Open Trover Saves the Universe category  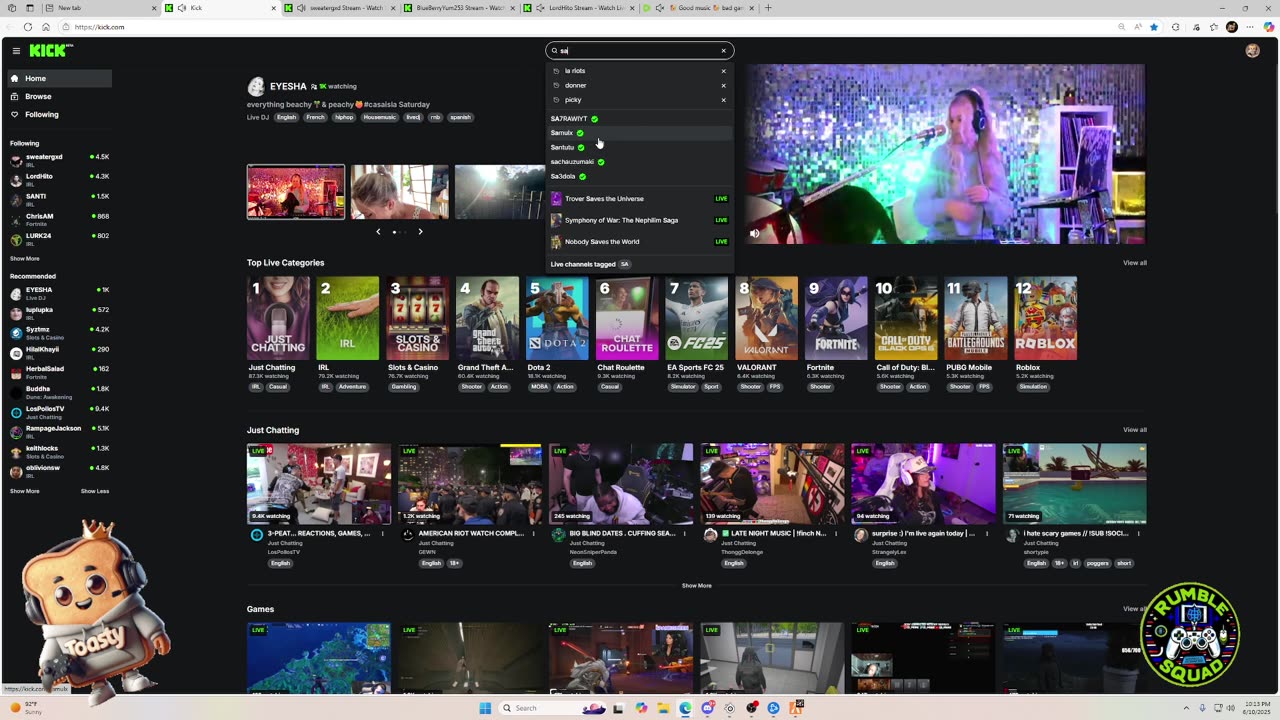[640, 198]
